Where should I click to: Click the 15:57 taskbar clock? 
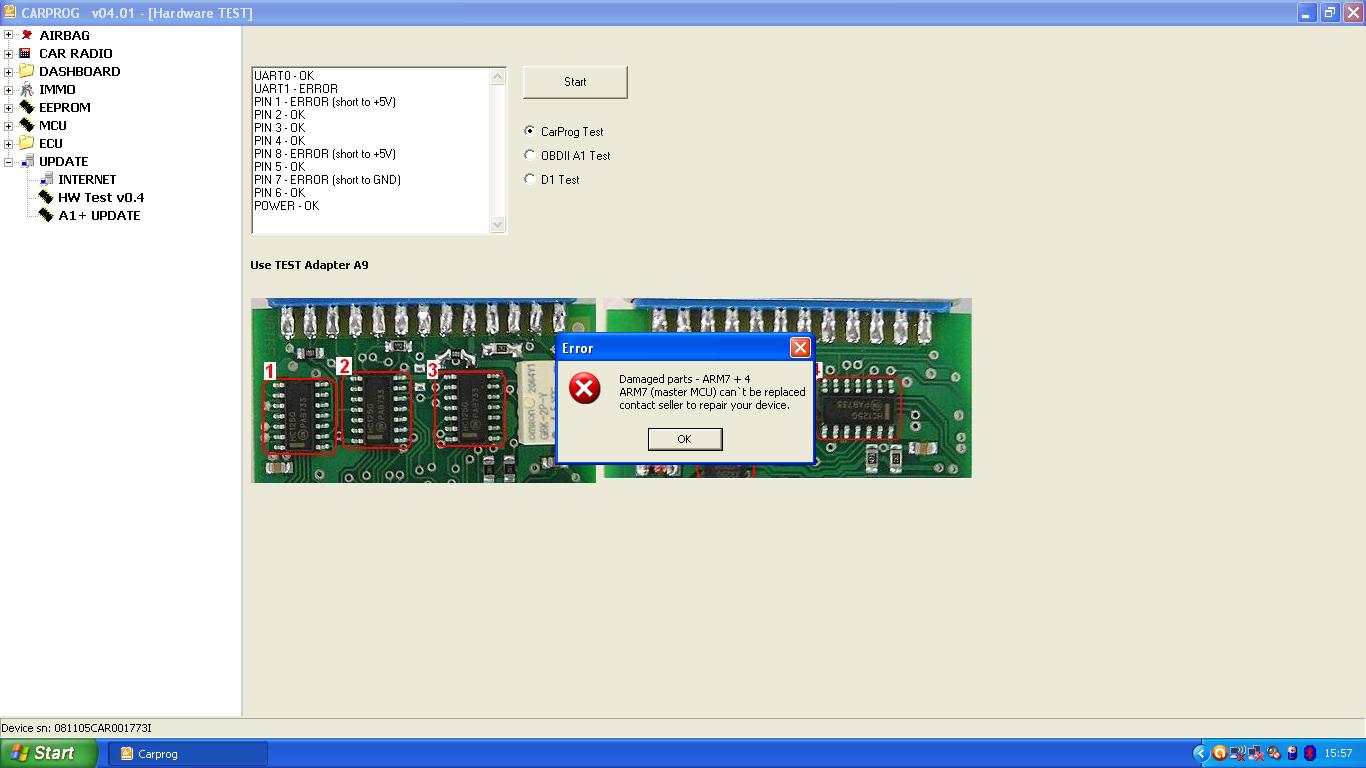1338,754
